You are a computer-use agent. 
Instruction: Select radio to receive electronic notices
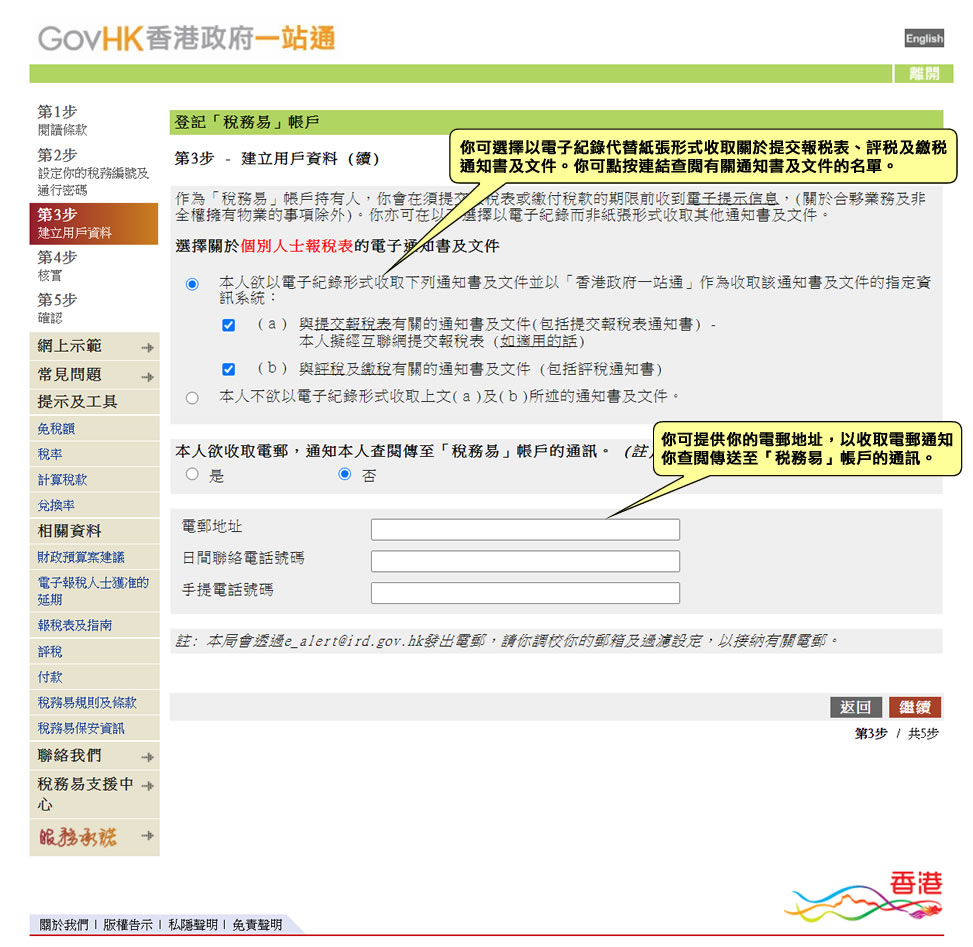pyautogui.click(x=192, y=285)
